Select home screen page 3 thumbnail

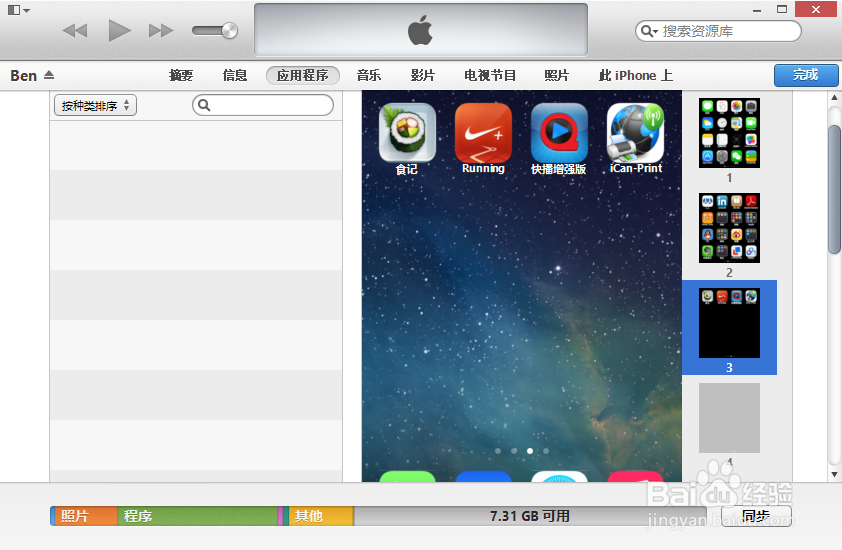(x=729, y=323)
